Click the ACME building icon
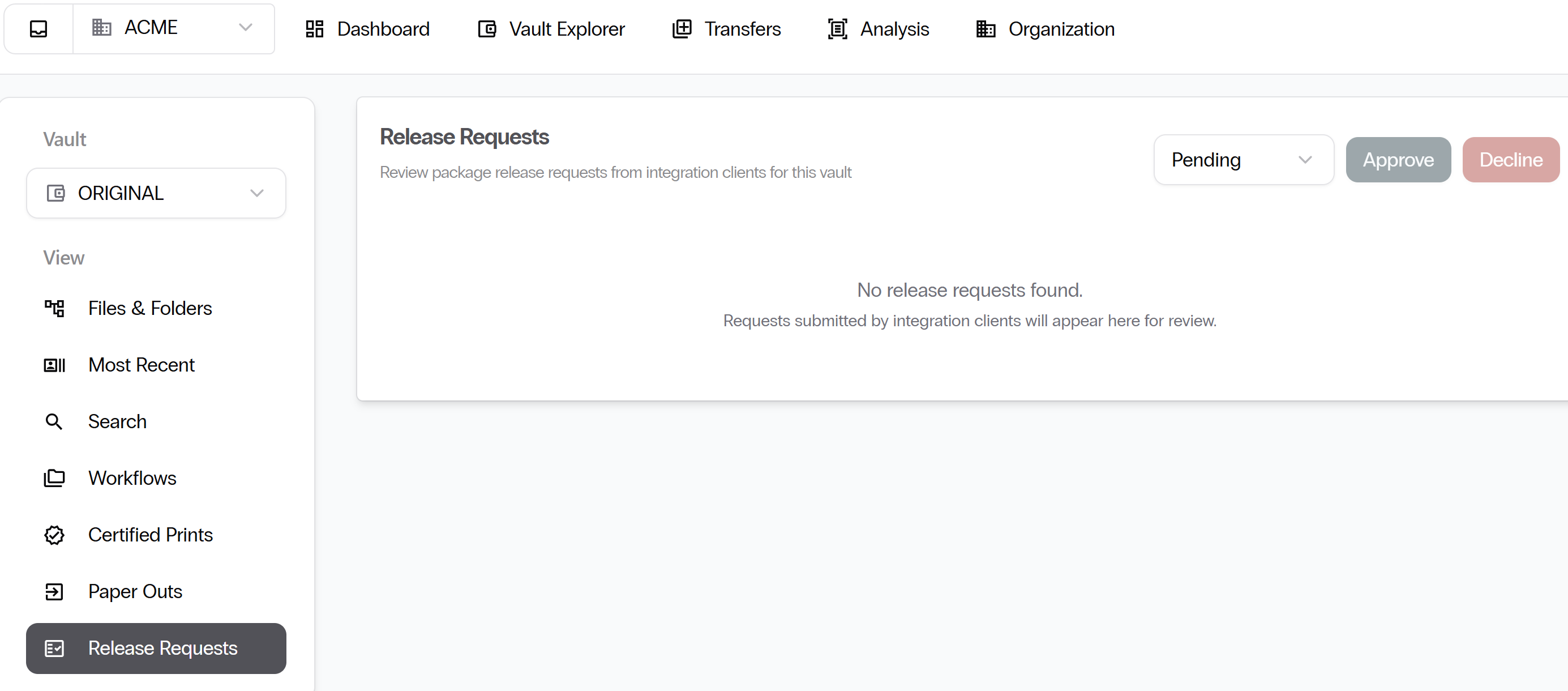1568x691 pixels. pos(102,27)
